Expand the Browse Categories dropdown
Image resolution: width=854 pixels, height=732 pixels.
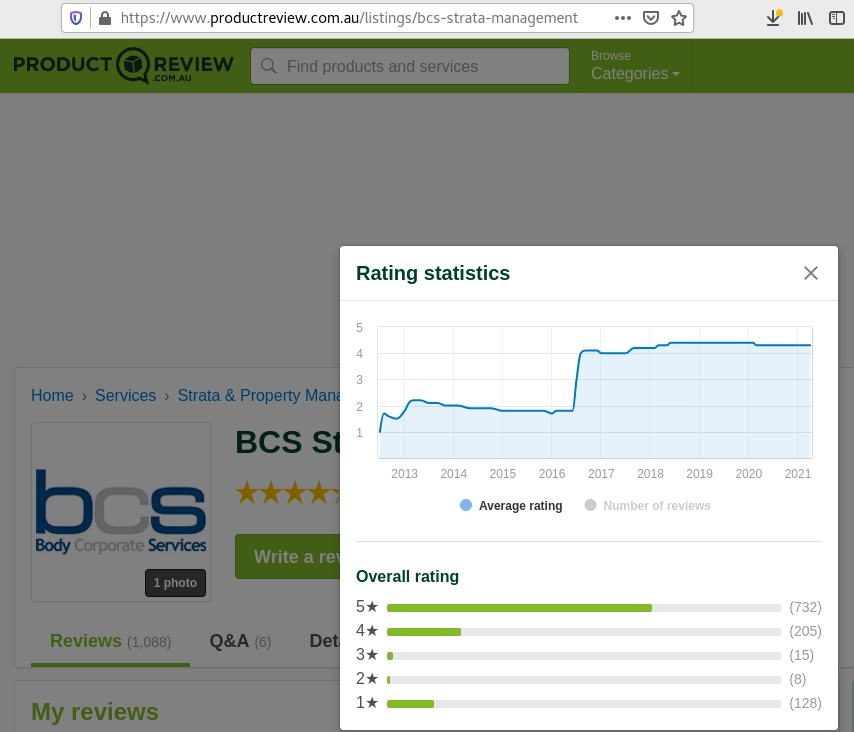point(635,66)
